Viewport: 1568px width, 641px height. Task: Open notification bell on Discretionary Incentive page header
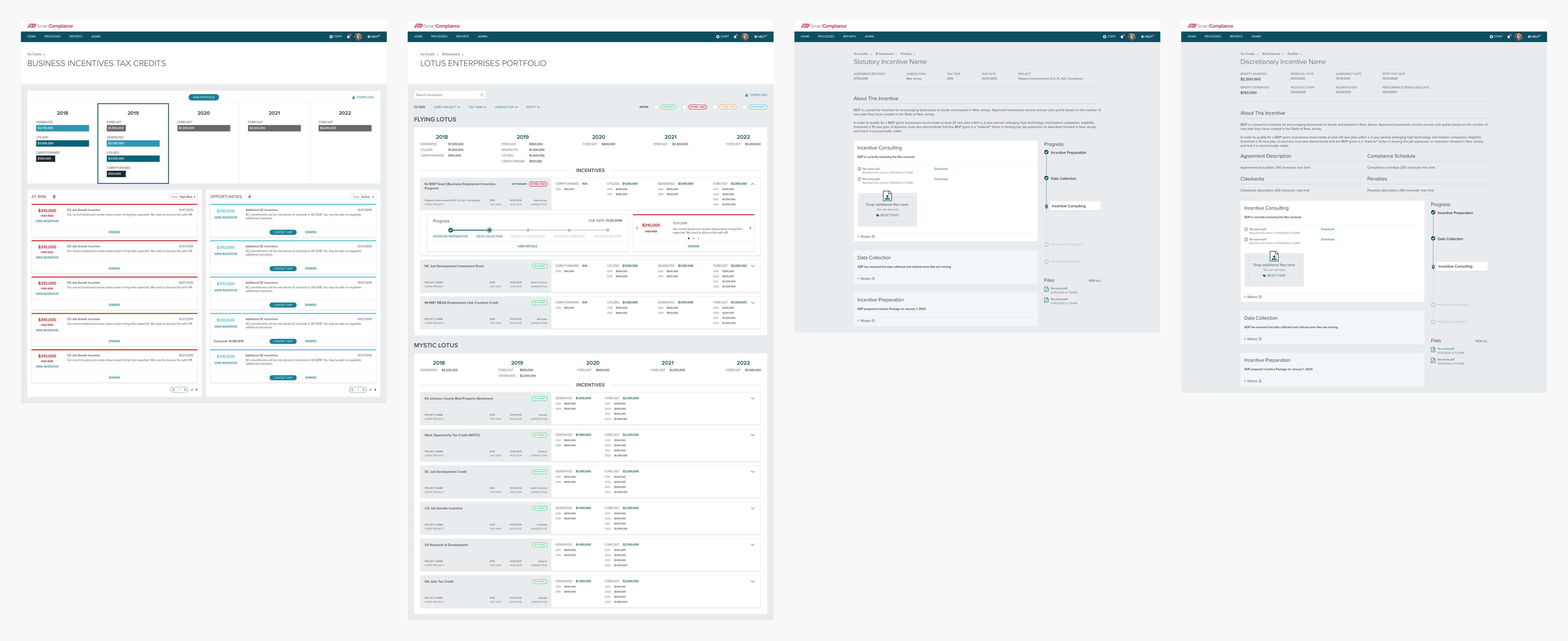(x=1508, y=37)
